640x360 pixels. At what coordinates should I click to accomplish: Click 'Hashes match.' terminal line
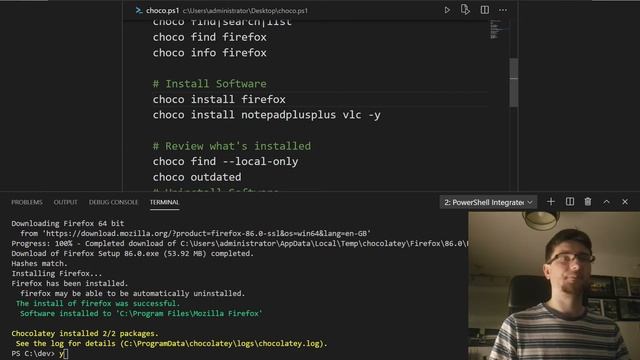pyautogui.click(x=39, y=264)
